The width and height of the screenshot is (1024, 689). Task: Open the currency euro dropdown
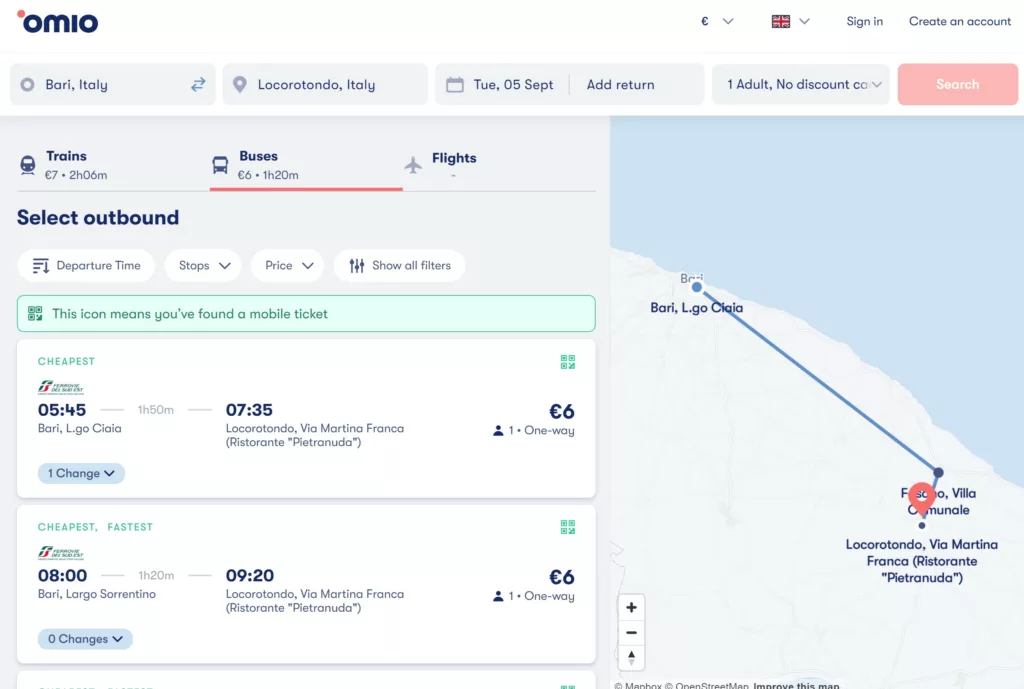click(x=717, y=22)
